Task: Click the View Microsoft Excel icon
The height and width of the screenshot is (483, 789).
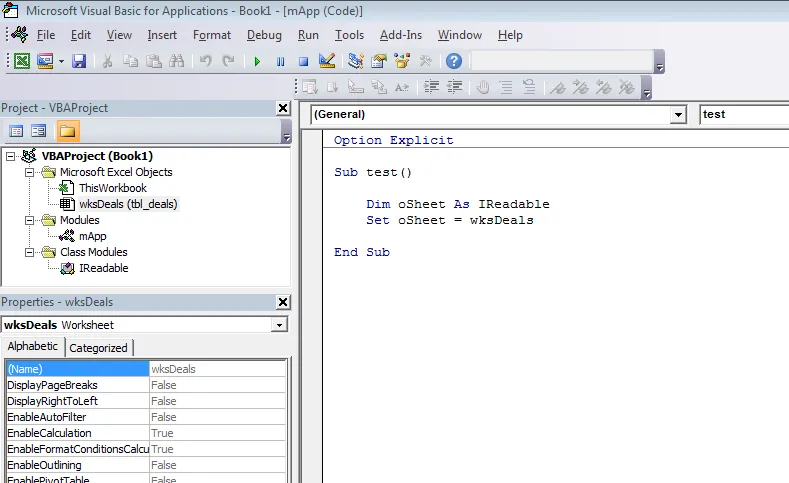Action: [x=22, y=61]
